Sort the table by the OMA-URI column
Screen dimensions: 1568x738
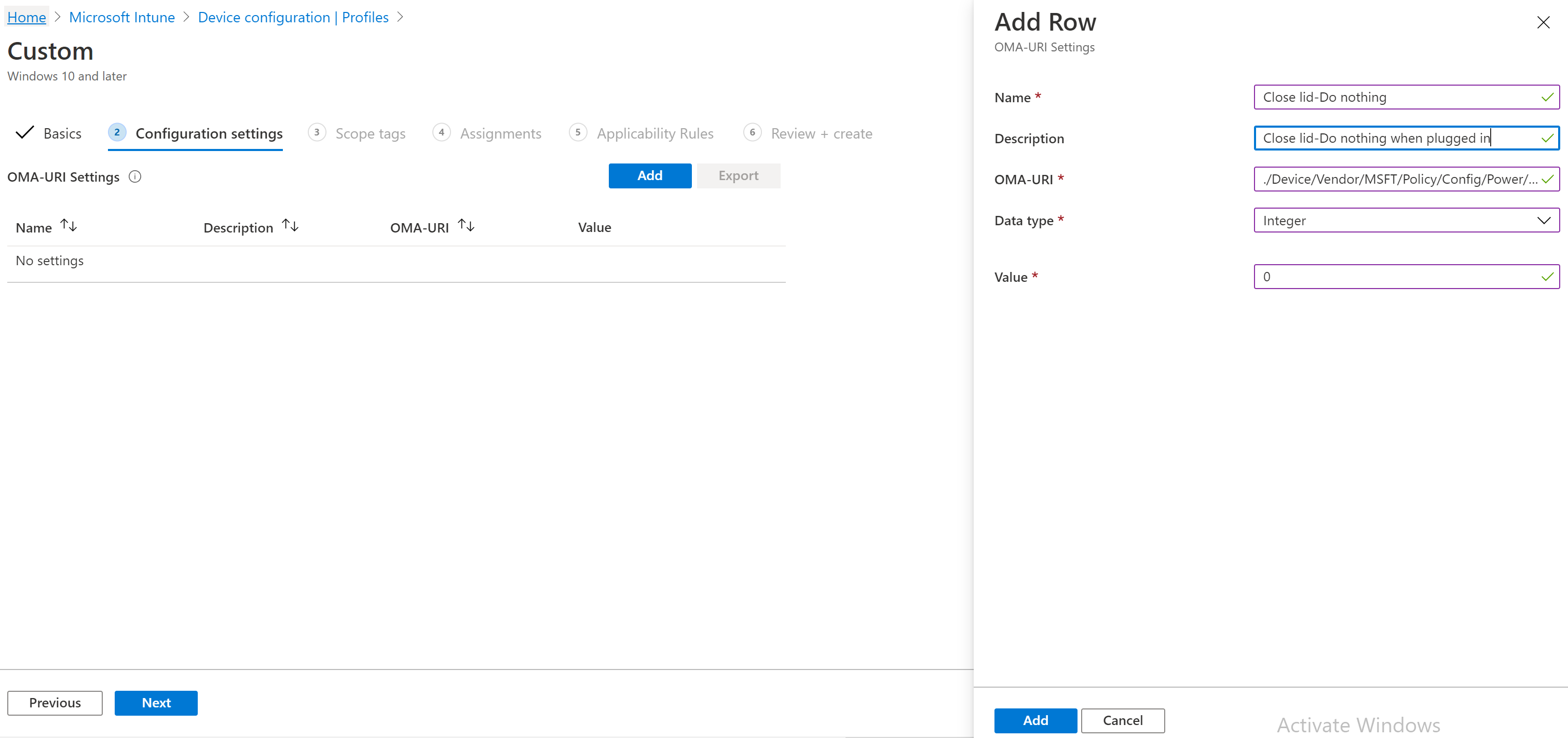(465, 225)
